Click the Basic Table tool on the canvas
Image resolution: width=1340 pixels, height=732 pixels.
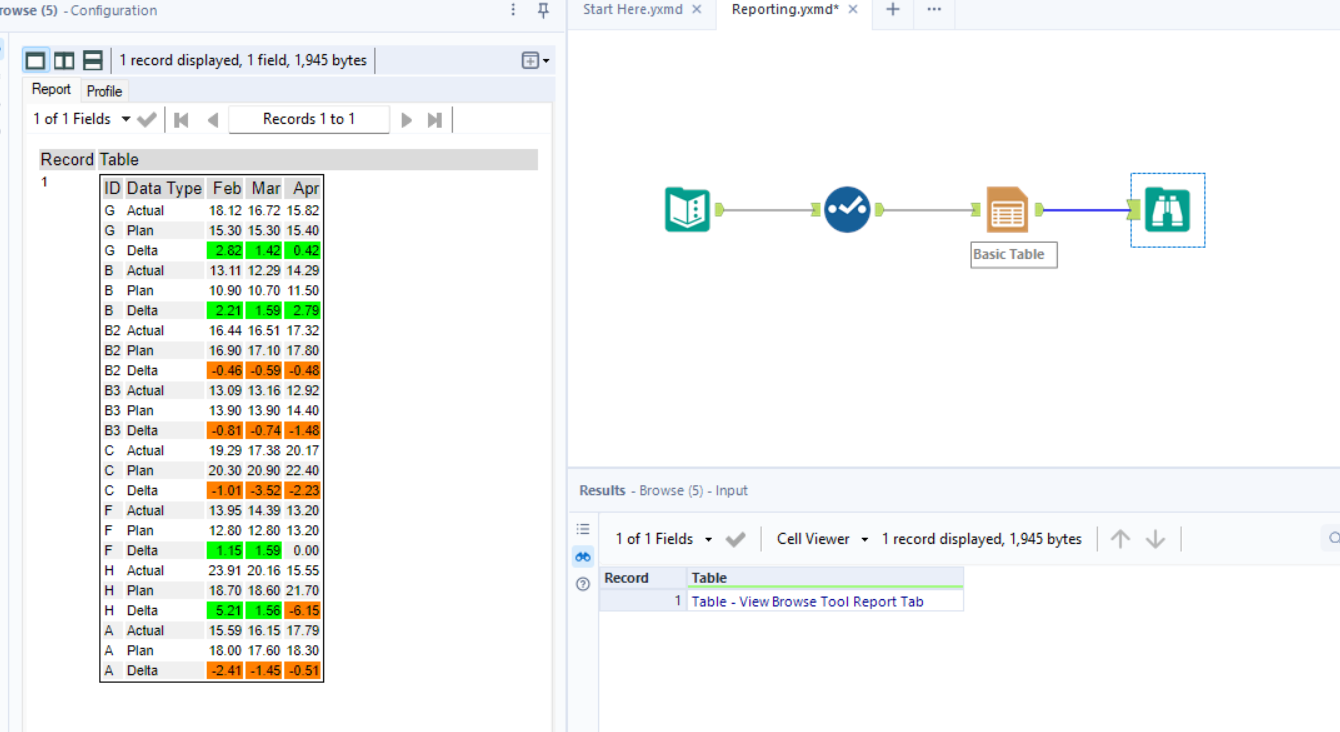pos(1007,209)
